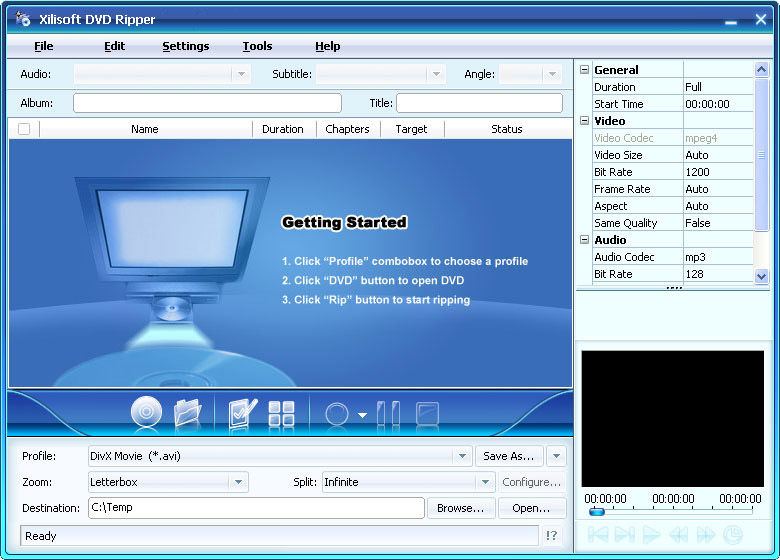Click the checklist with pencil toolbar icon
This screenshot has height=560, width=780.
click(243, 413)
